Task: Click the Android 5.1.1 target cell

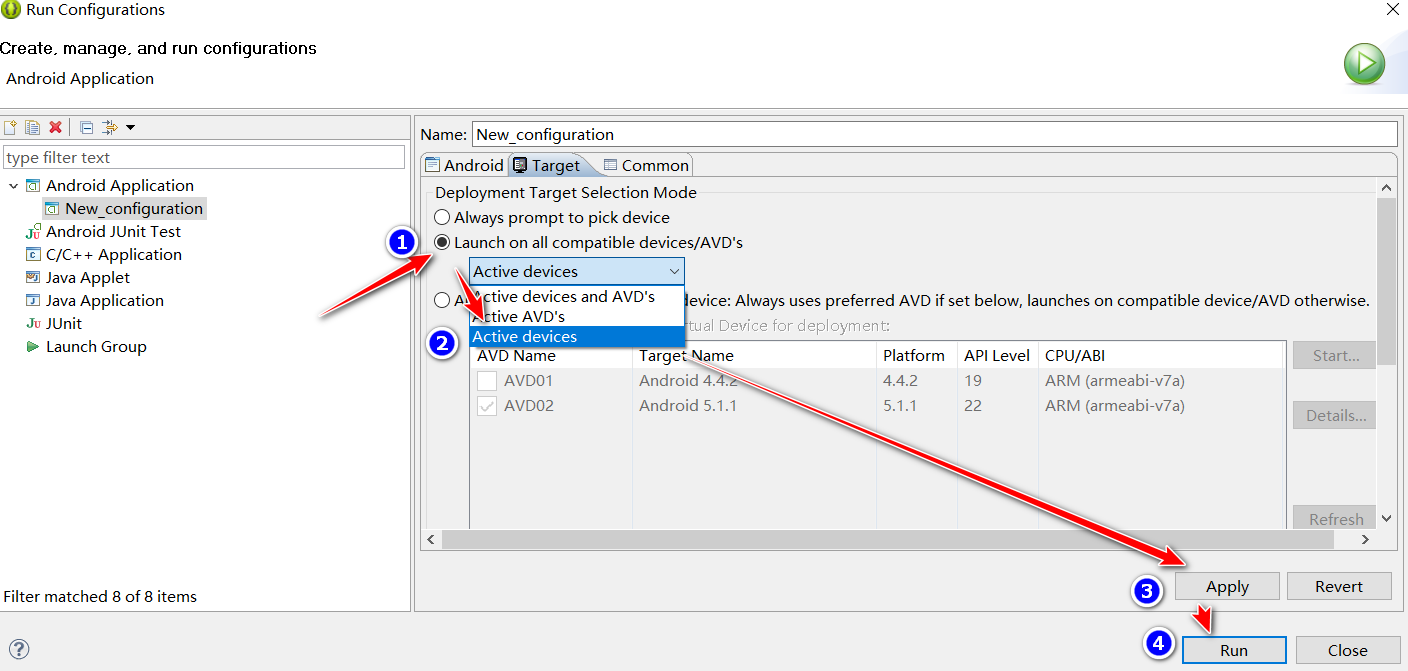Action: point(687,406)
